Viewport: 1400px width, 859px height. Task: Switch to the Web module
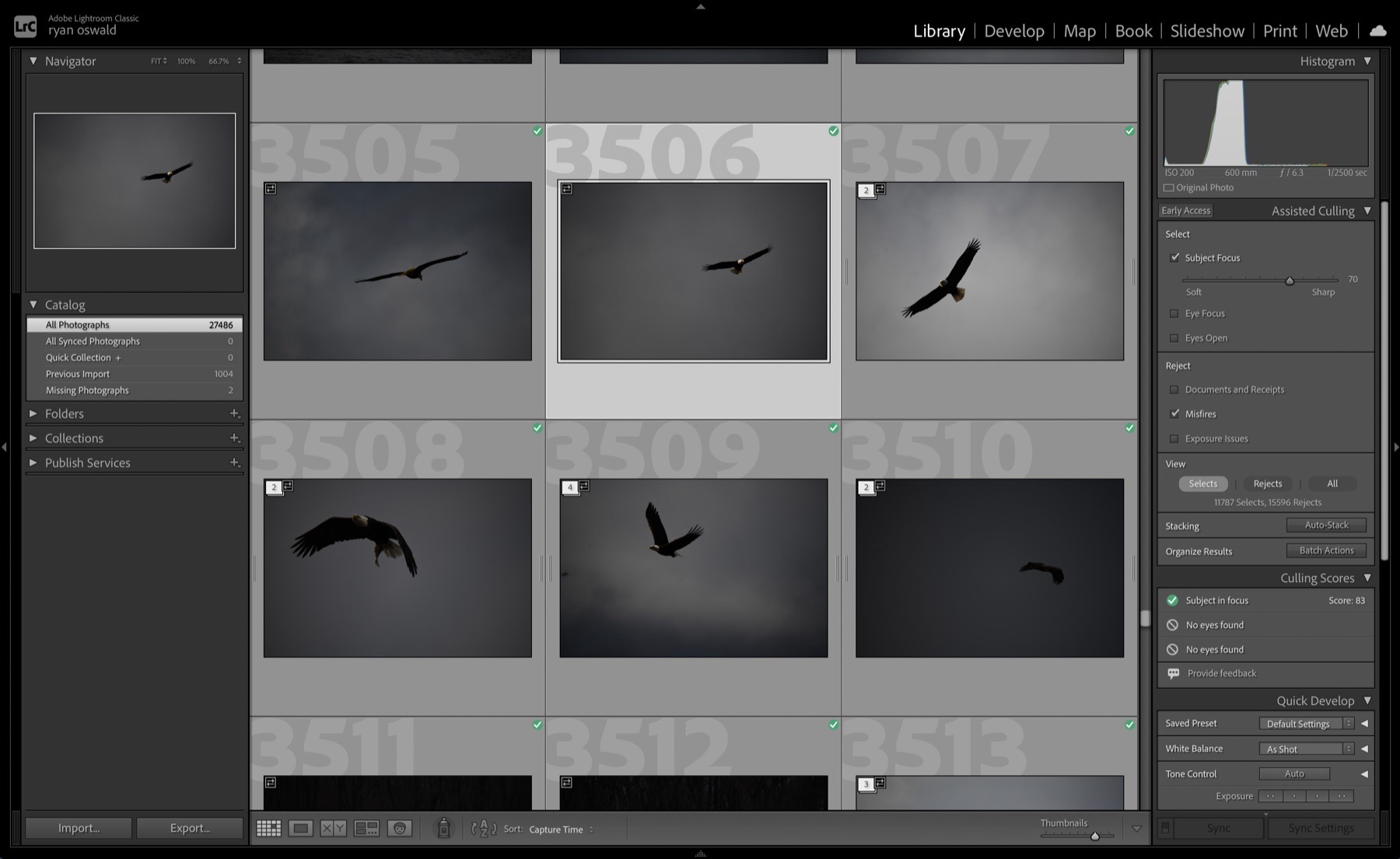[1331, 31]
